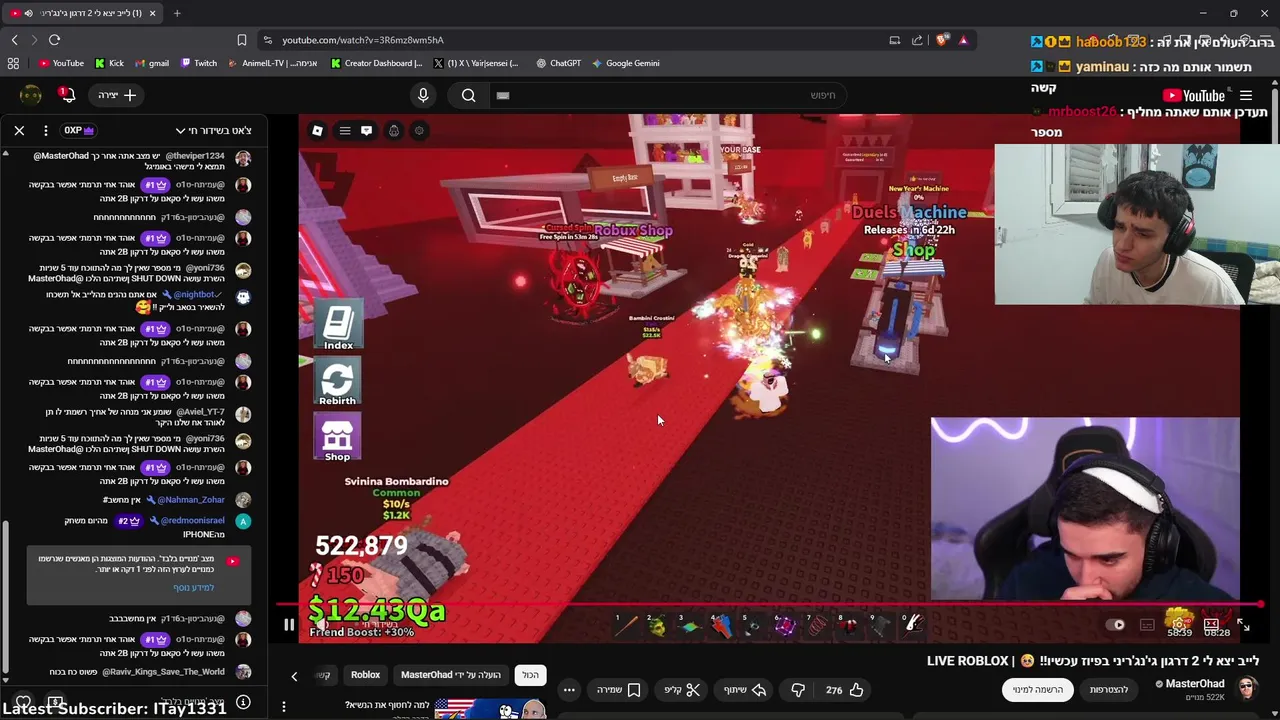Bookmark this page icon

(x=241, y=40)
